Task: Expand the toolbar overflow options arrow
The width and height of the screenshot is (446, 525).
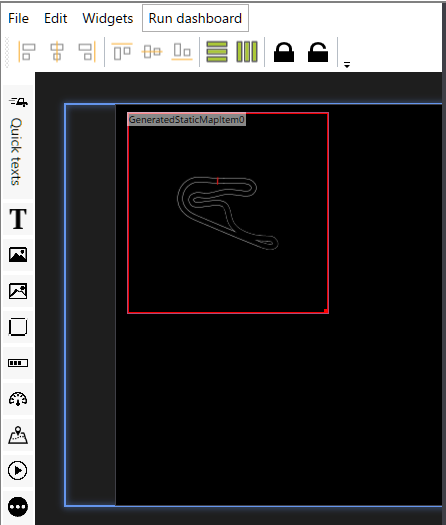Action: 347,65
